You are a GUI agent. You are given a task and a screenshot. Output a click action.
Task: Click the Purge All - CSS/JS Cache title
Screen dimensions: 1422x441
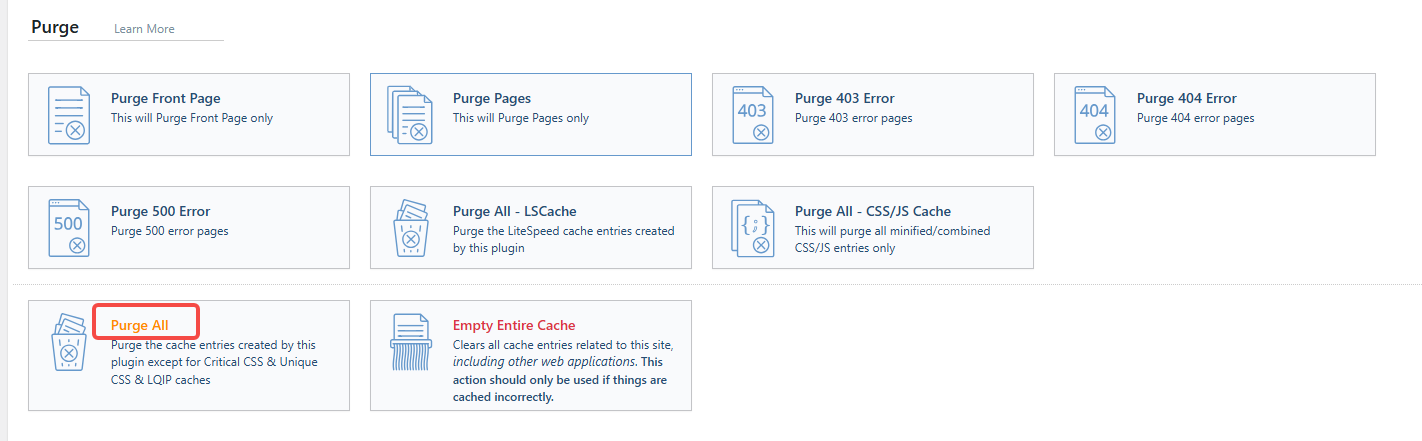coord(872,212)
